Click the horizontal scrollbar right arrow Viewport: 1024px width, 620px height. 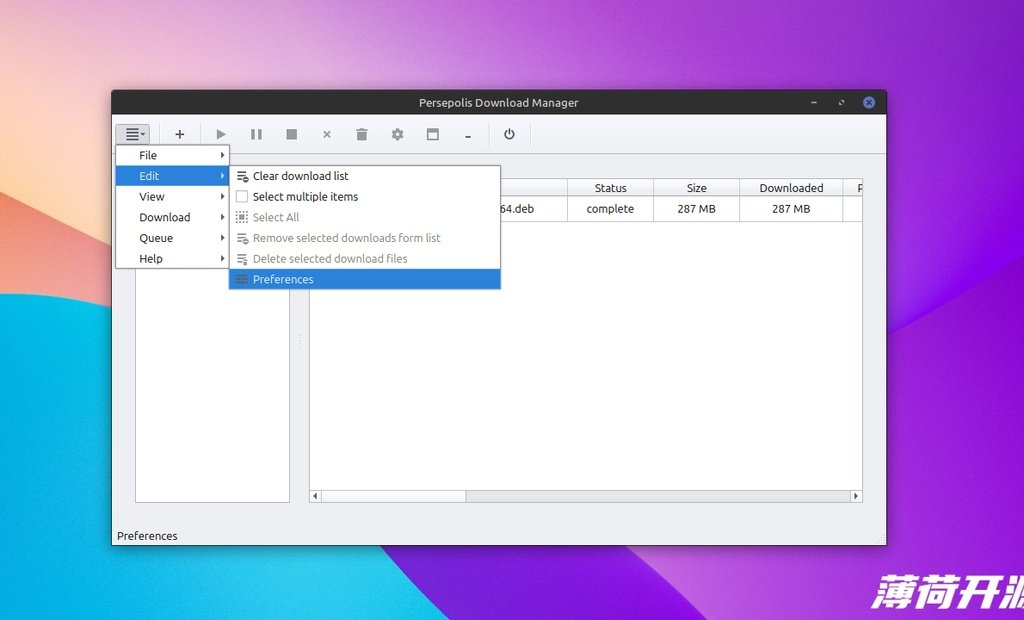point(856,497)
